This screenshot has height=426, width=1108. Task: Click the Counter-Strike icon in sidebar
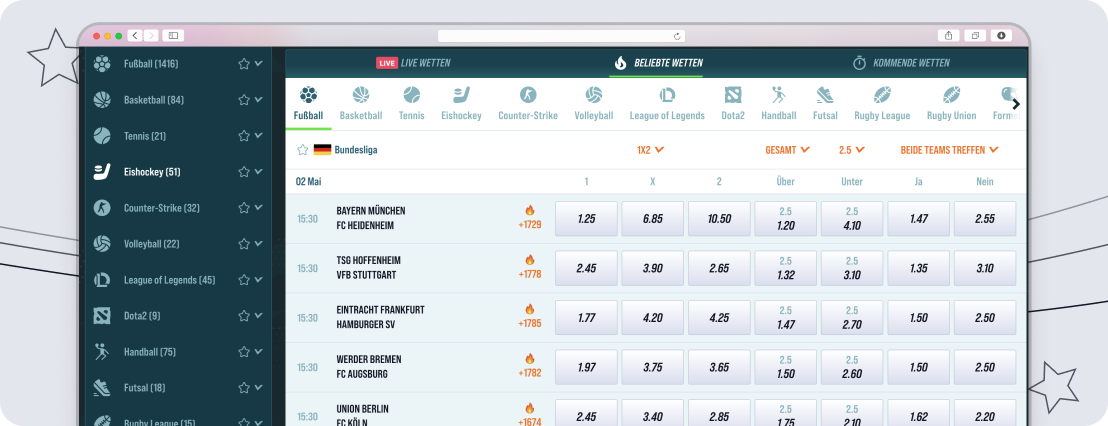[102, 208]
